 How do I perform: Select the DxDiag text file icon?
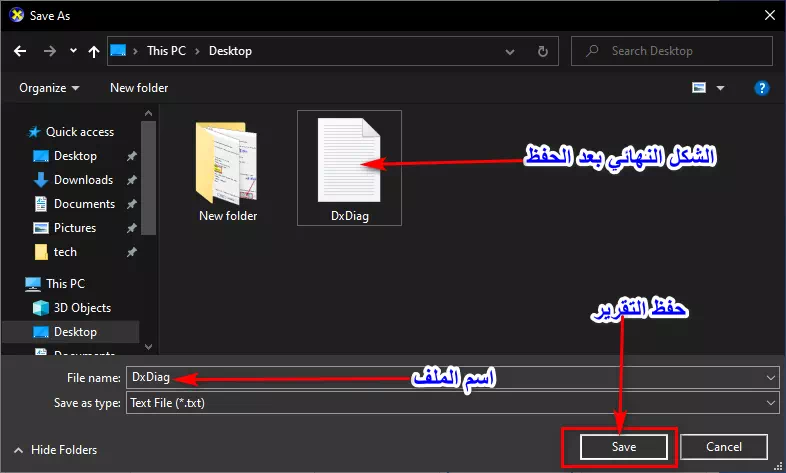349,168
